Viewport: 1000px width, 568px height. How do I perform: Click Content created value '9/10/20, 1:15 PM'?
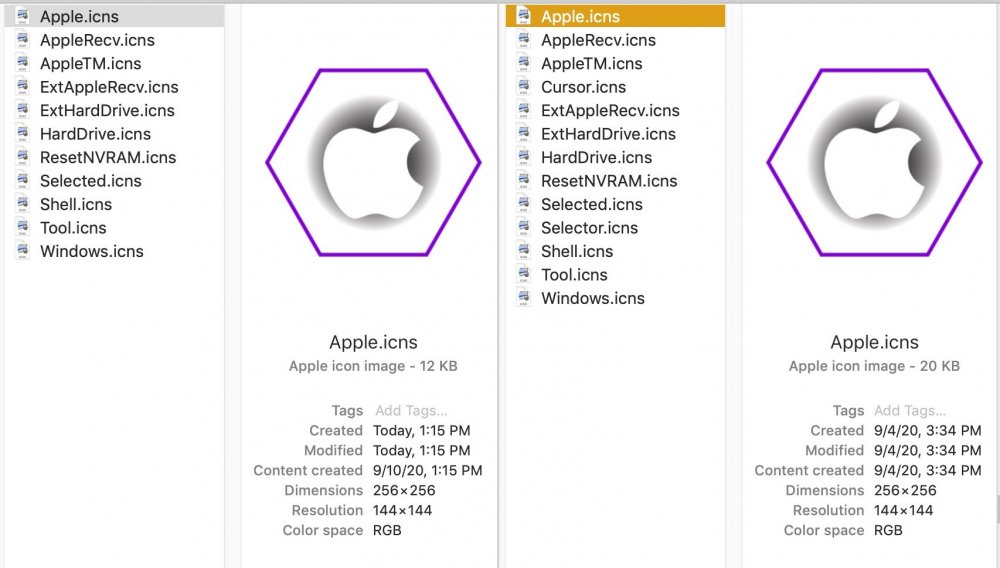(427, 471)
